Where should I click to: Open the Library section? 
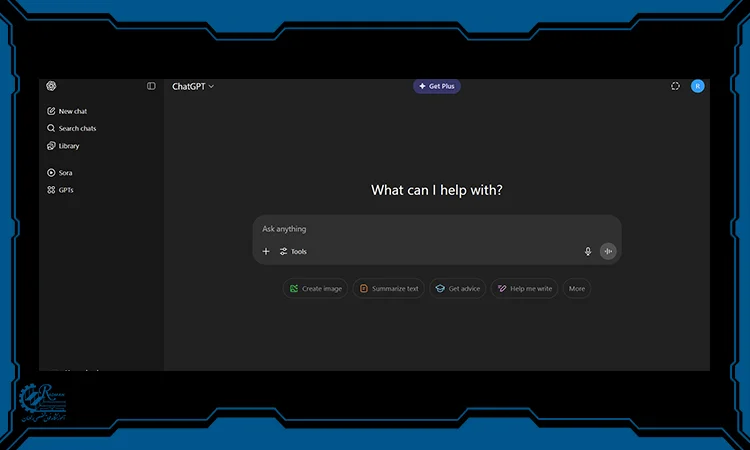click(x=63, y=146)
